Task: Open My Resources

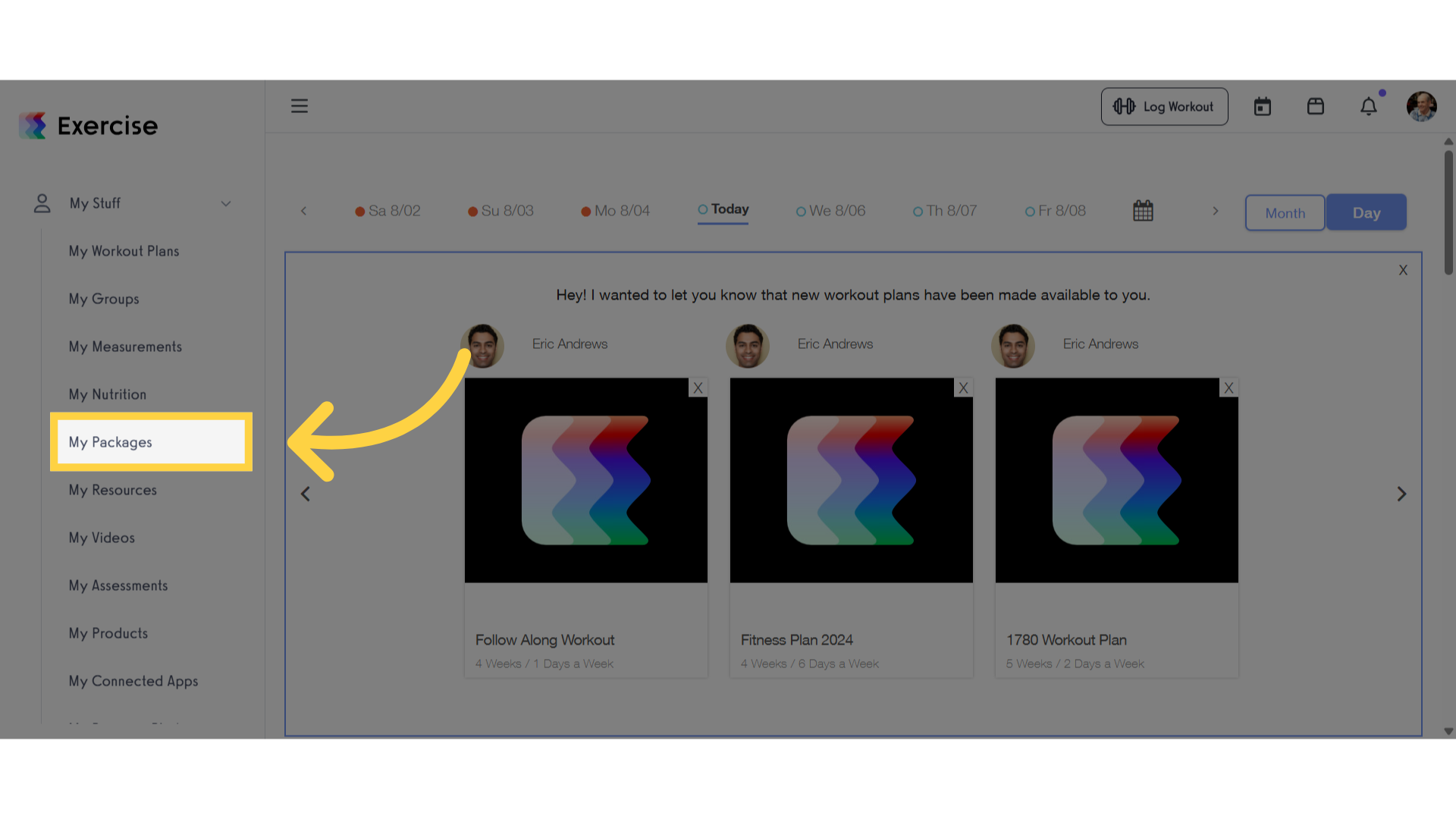Action: point(113,490)
